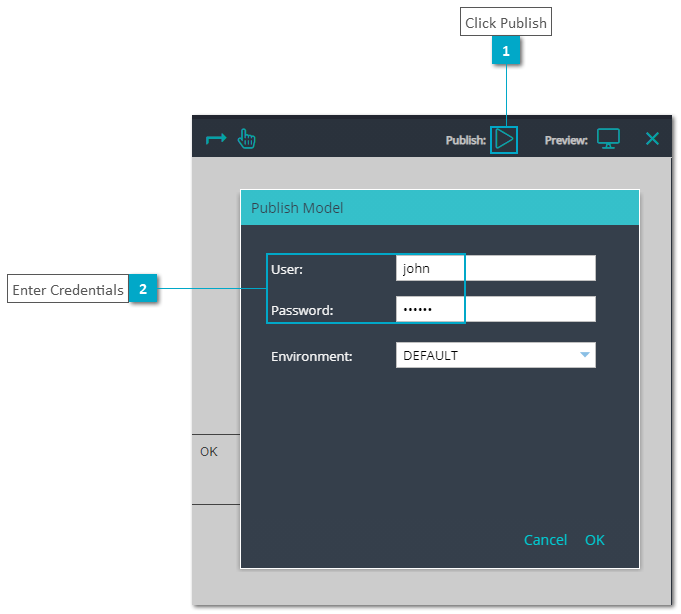Open Preview via the monitor icon
681x614 pixels.
tap(608, 139)
